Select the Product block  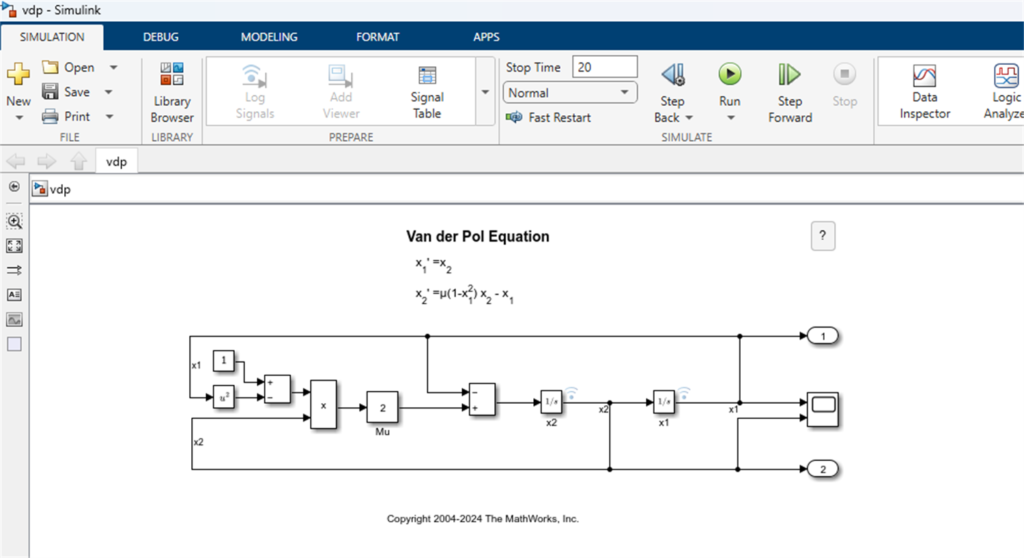[x=323, y=405]
